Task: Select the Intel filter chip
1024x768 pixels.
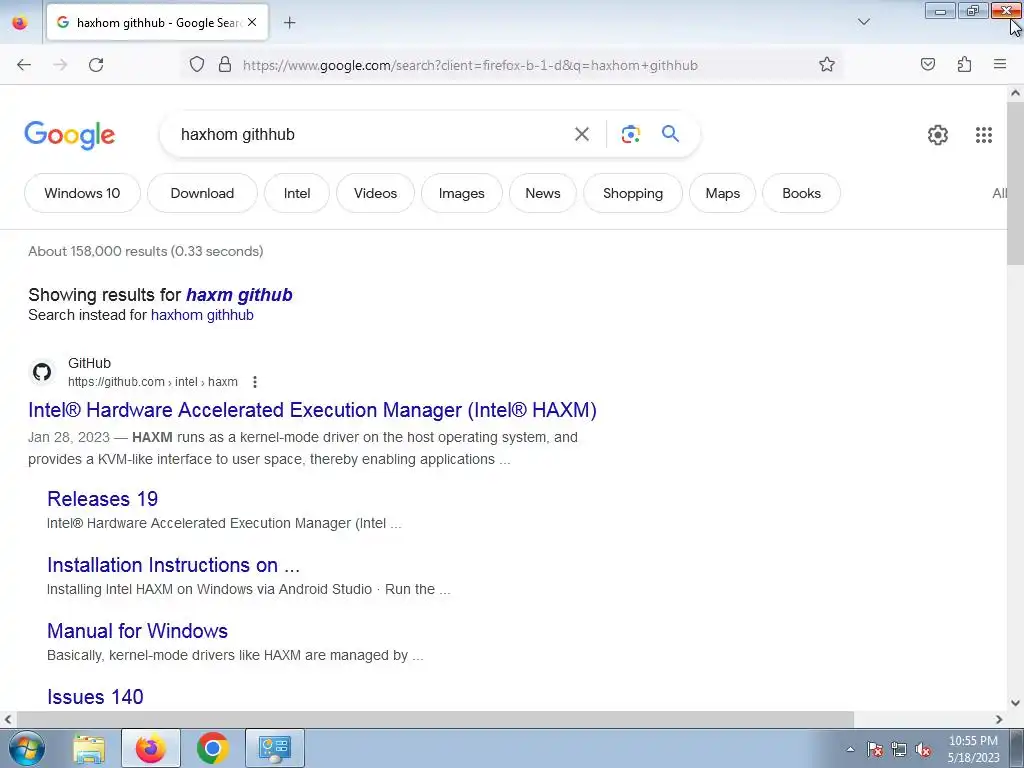Action: (x=297, y=193)
